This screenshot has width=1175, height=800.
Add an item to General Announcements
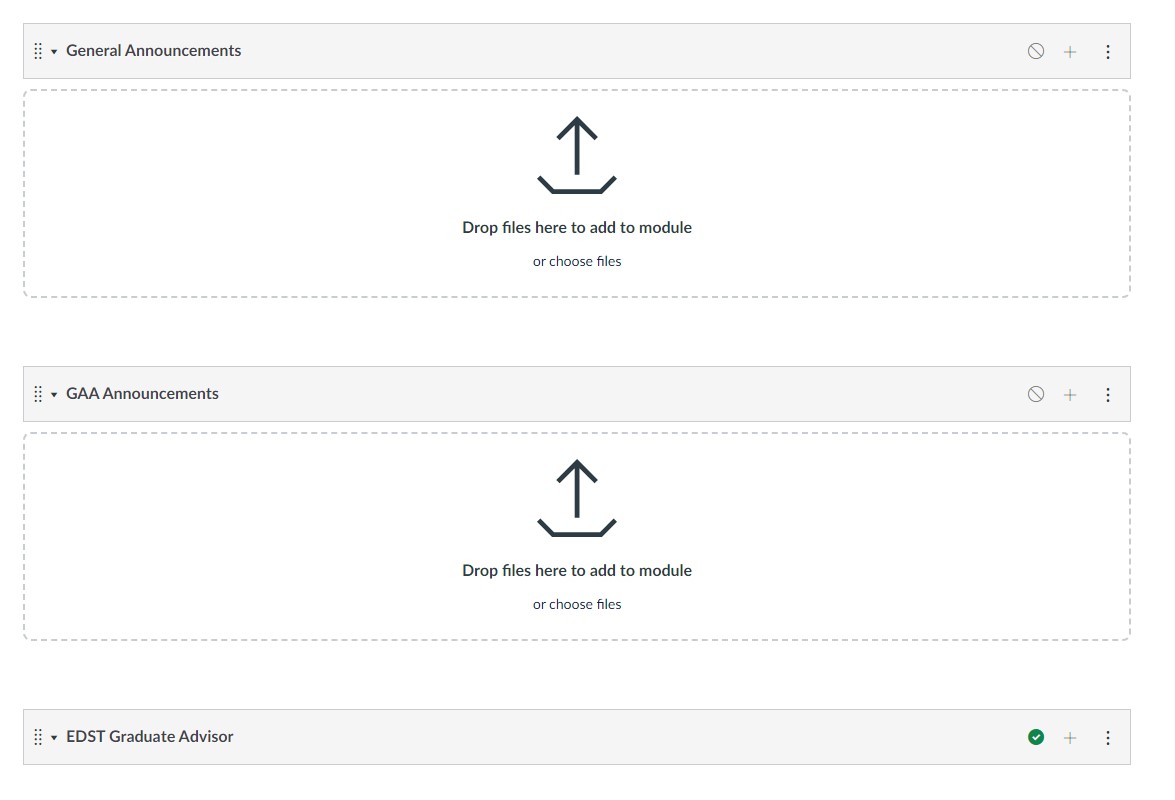[x=1070, y=51]
